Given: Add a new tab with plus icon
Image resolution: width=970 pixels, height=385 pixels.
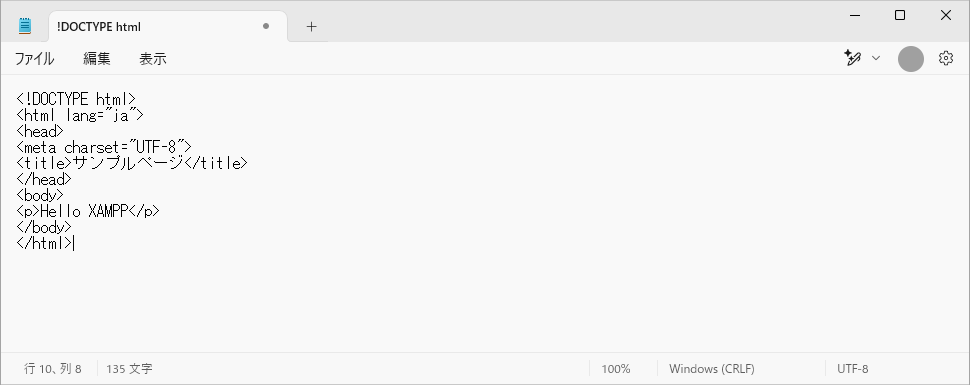Looking at the screenshot, I should [x=311, y=27].
